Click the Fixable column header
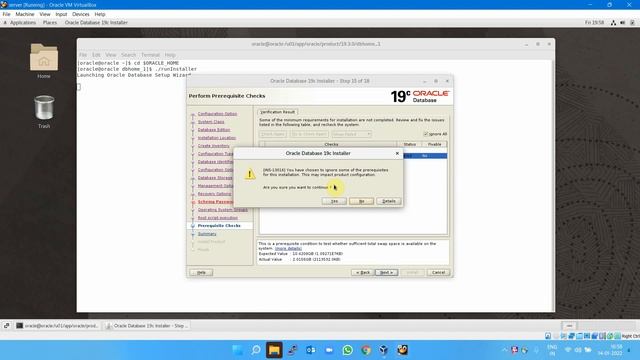 click(x=434, y=144)
